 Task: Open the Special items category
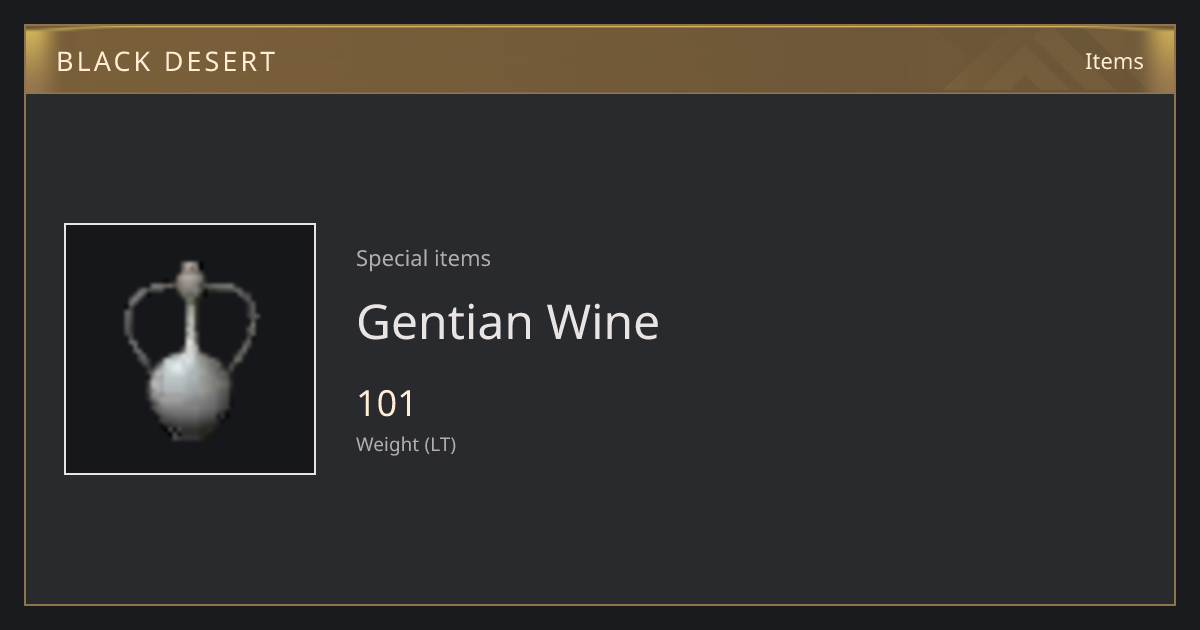[423, 258]
